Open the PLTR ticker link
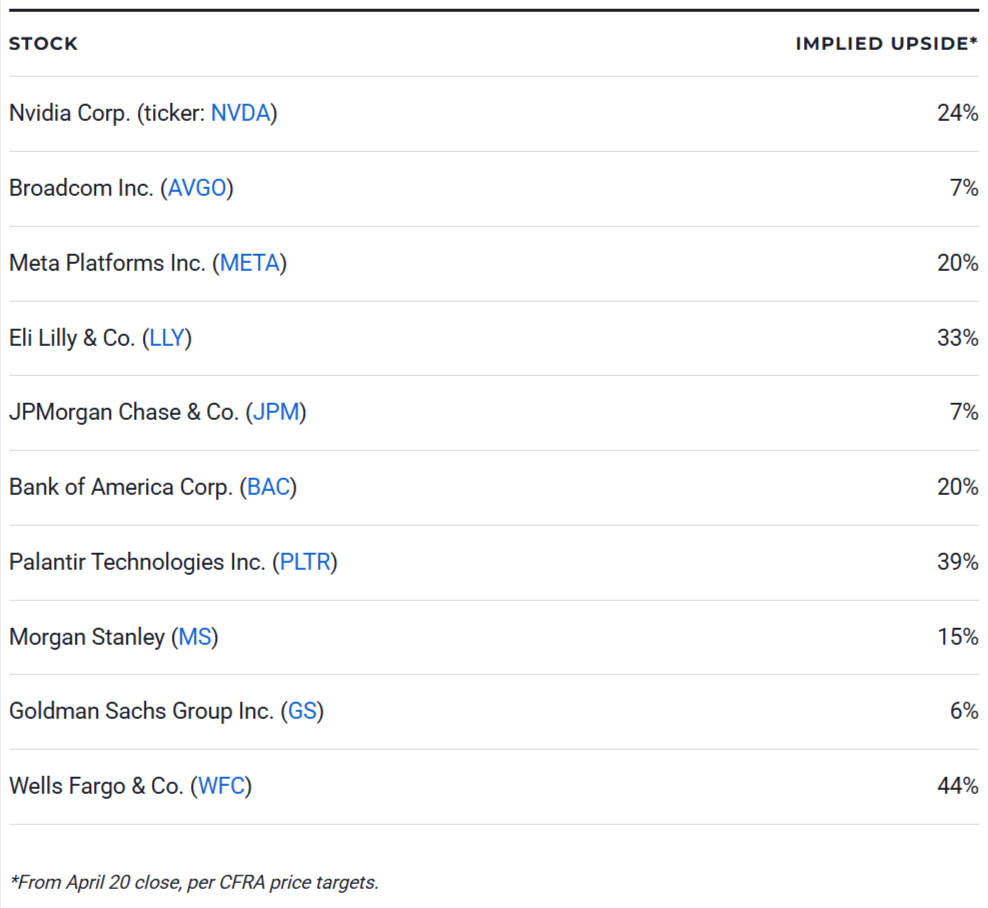This screenshot has height=908, width=988. 305,562
